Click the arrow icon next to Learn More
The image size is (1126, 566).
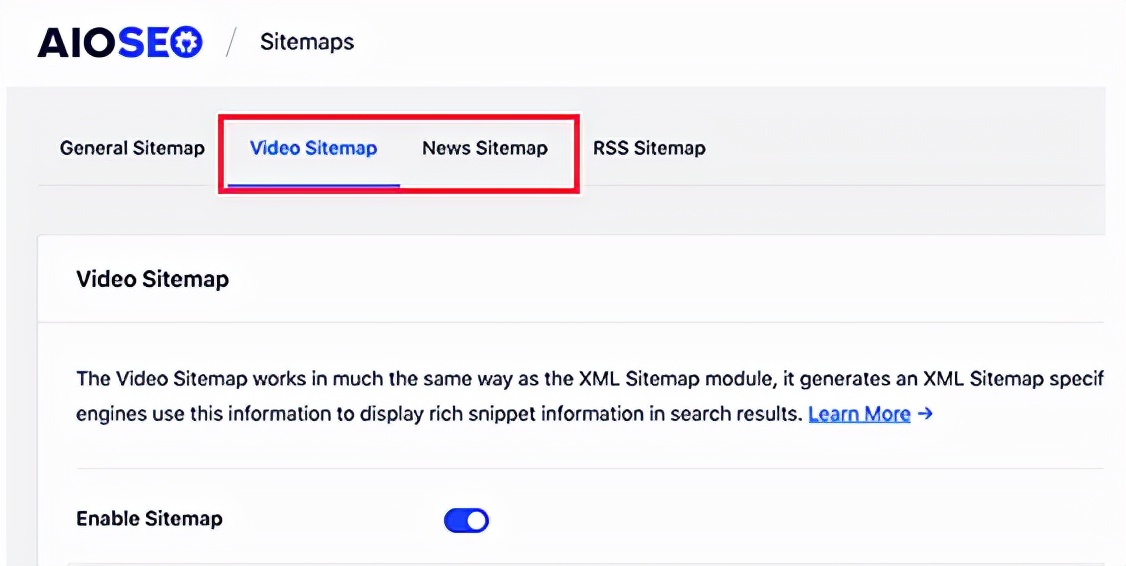(x=925, y=413)
